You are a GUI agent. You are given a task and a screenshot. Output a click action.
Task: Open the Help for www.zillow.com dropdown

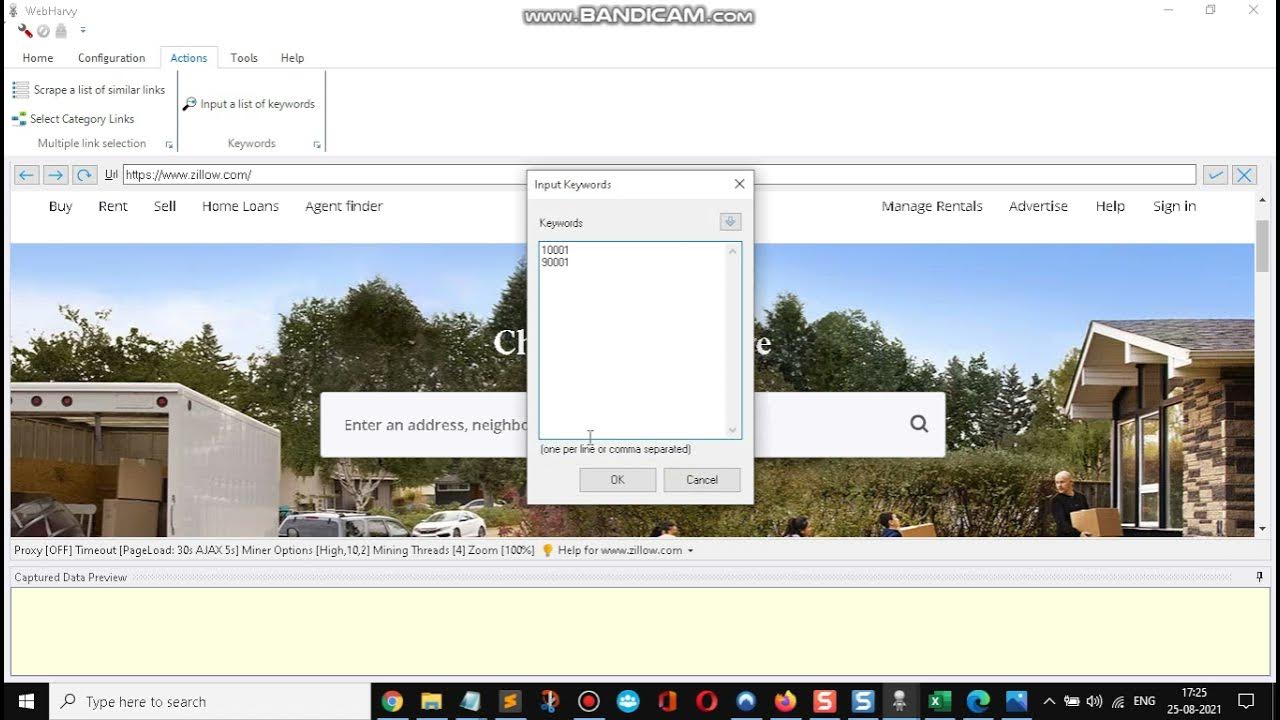[625, 551]
